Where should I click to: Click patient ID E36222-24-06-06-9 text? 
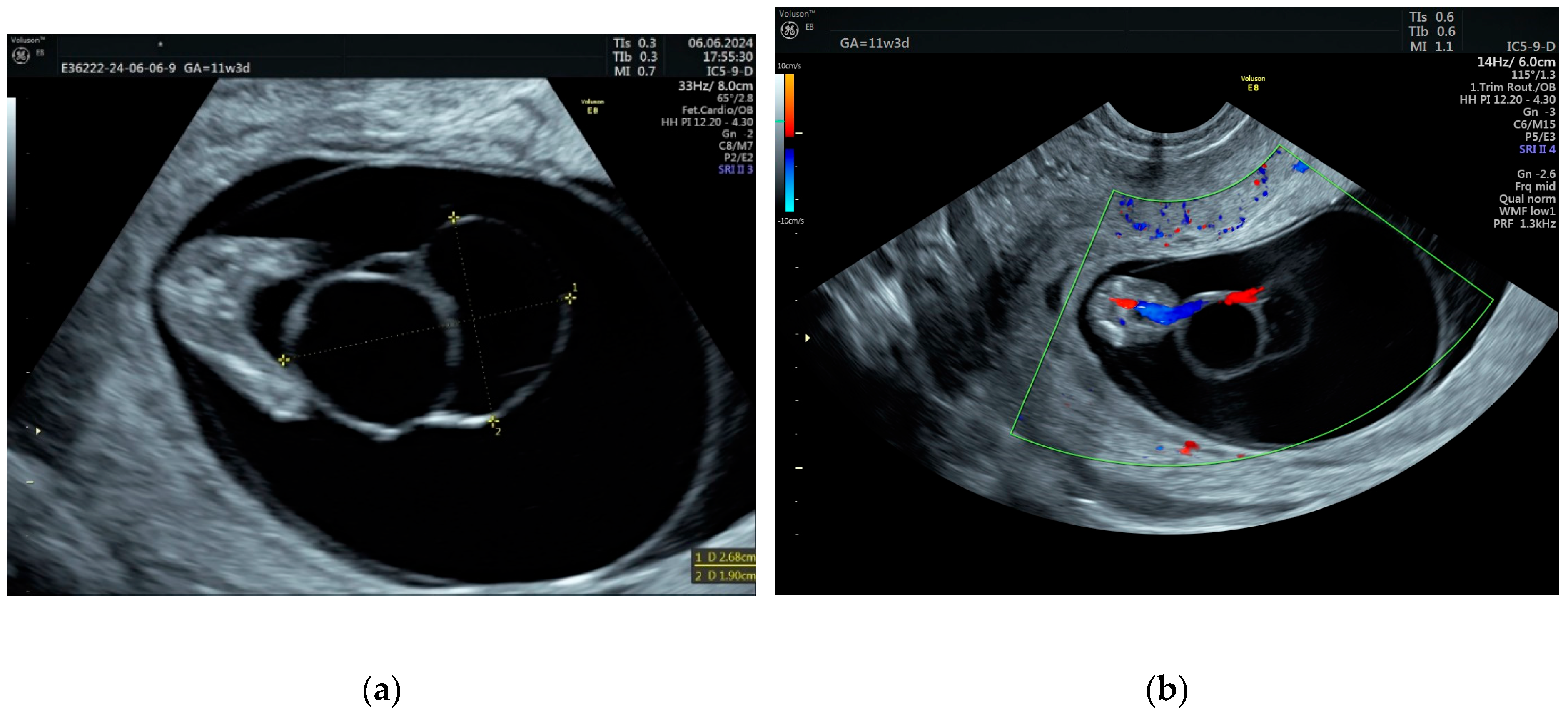118,68
